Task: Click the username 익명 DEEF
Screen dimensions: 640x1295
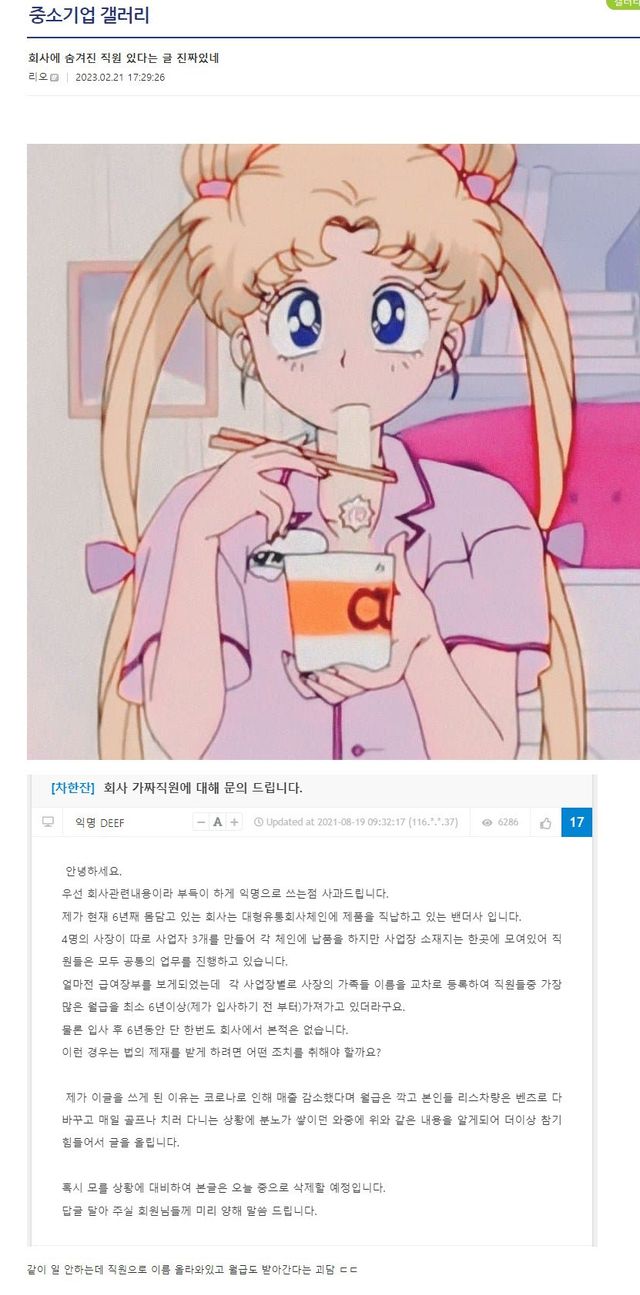Action: tap(100, 822)
